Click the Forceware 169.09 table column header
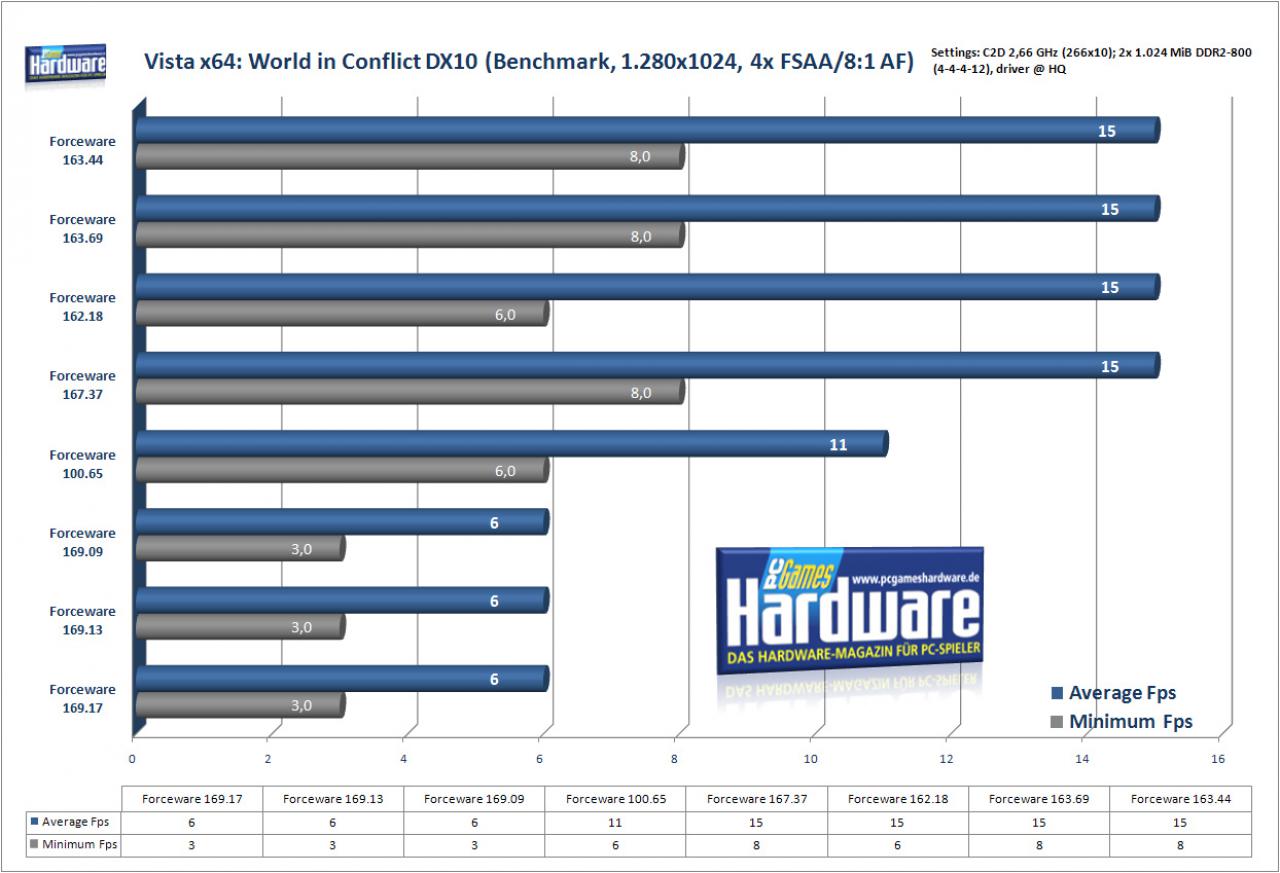Image resolution: width=1280 pixels, height=873 pixels. (472, 798)
